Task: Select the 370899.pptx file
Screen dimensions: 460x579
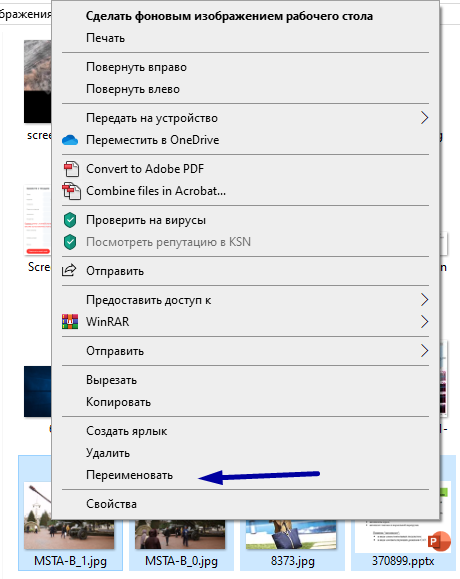Action: (403, 561)
